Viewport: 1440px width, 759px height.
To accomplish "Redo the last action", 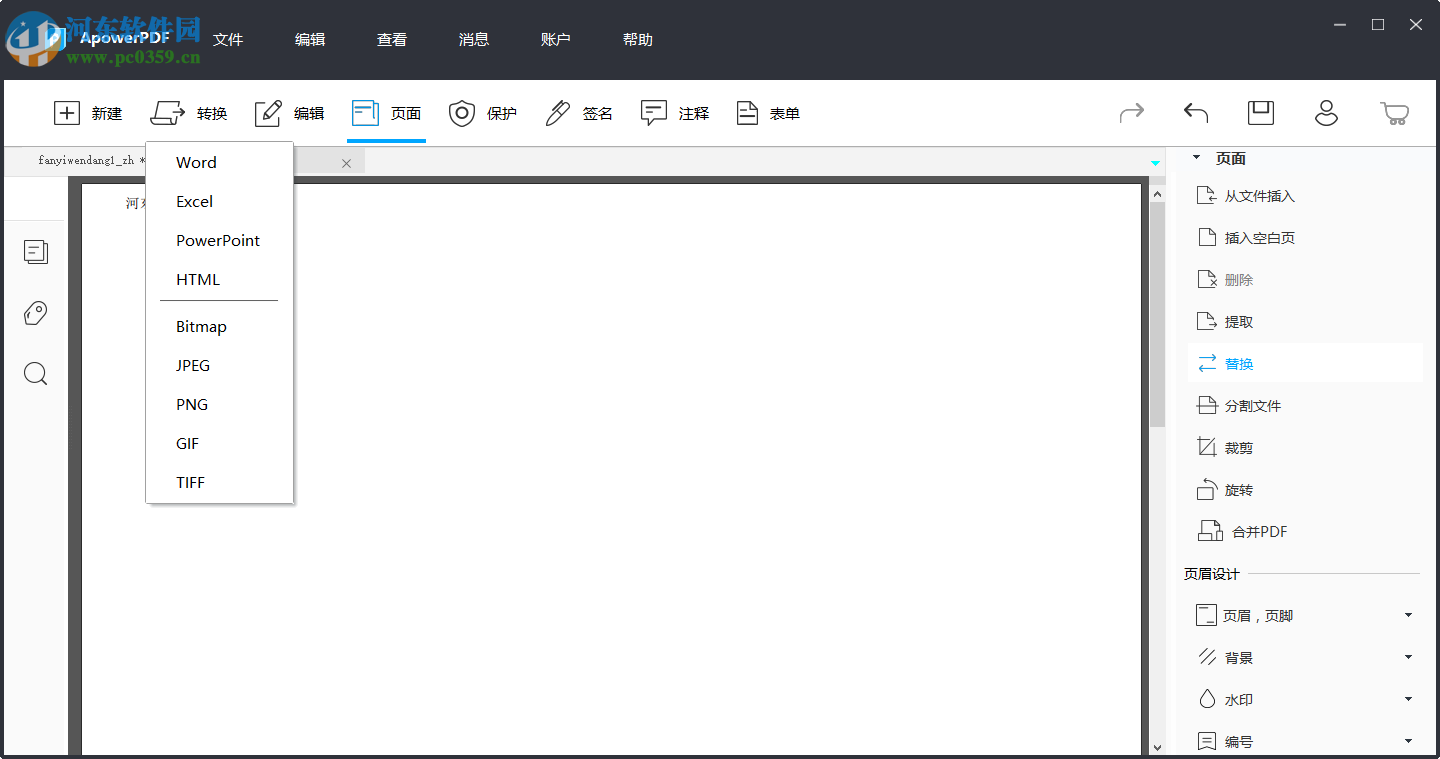I will (1131, 113).
